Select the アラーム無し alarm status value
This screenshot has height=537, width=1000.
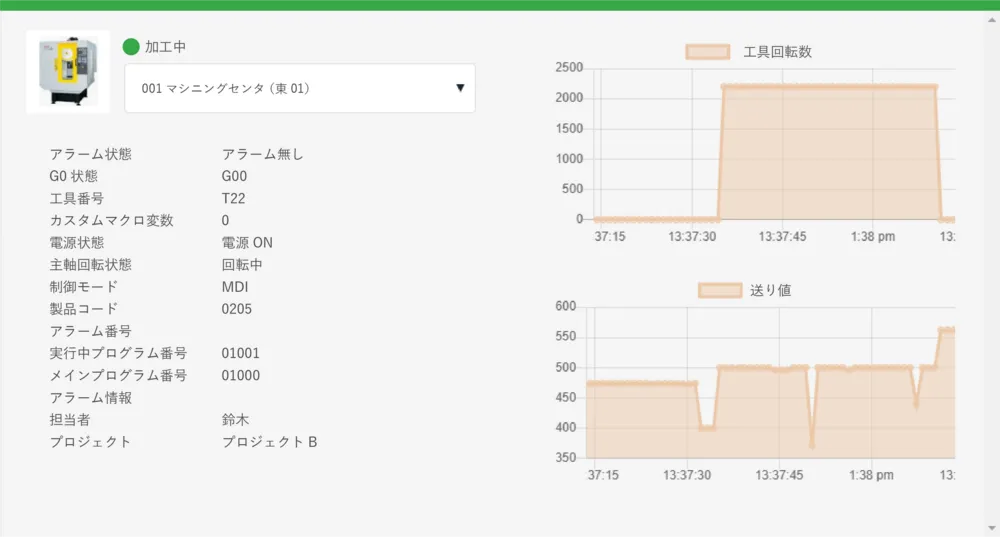pos(262,154)
